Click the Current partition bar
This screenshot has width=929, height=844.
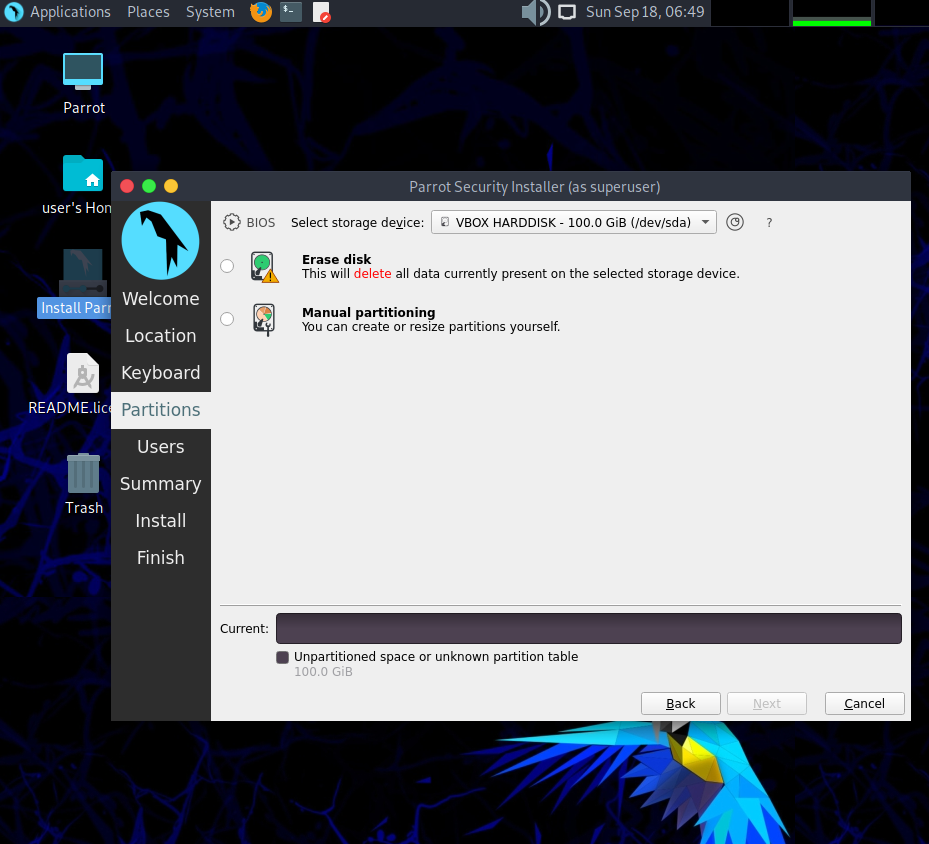point(588,628)
